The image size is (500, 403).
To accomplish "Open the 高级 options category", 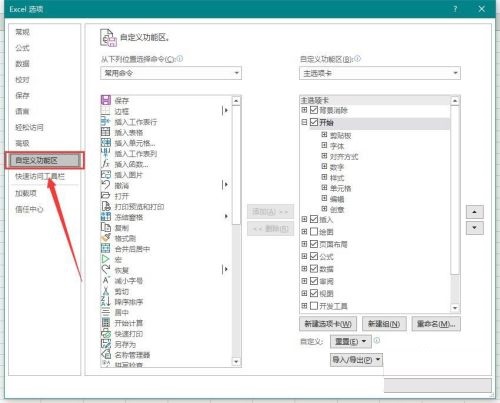I will pos(22,143).
